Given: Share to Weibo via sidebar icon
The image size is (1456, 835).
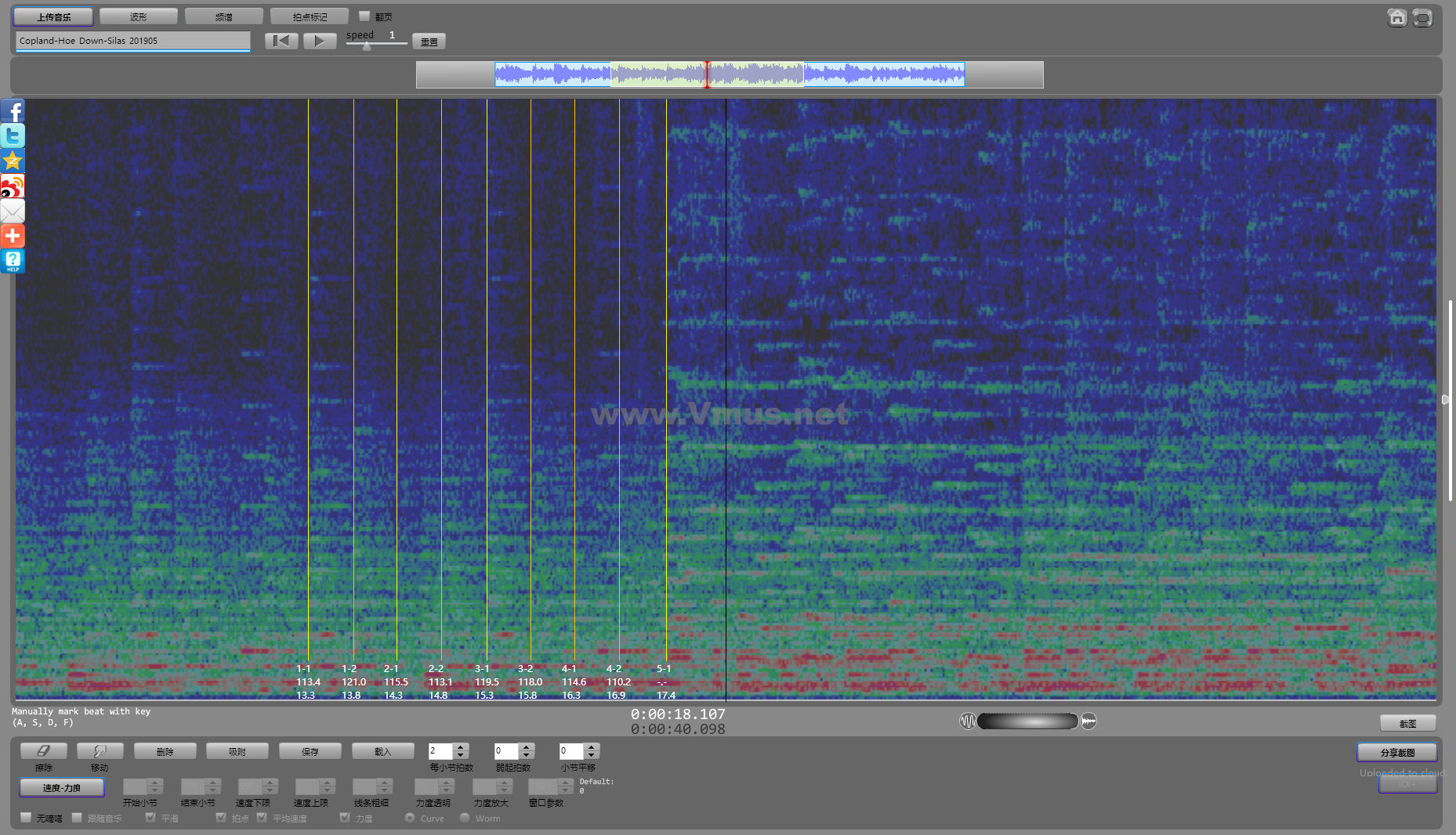Looking at the screenshot, I should 13,186.
